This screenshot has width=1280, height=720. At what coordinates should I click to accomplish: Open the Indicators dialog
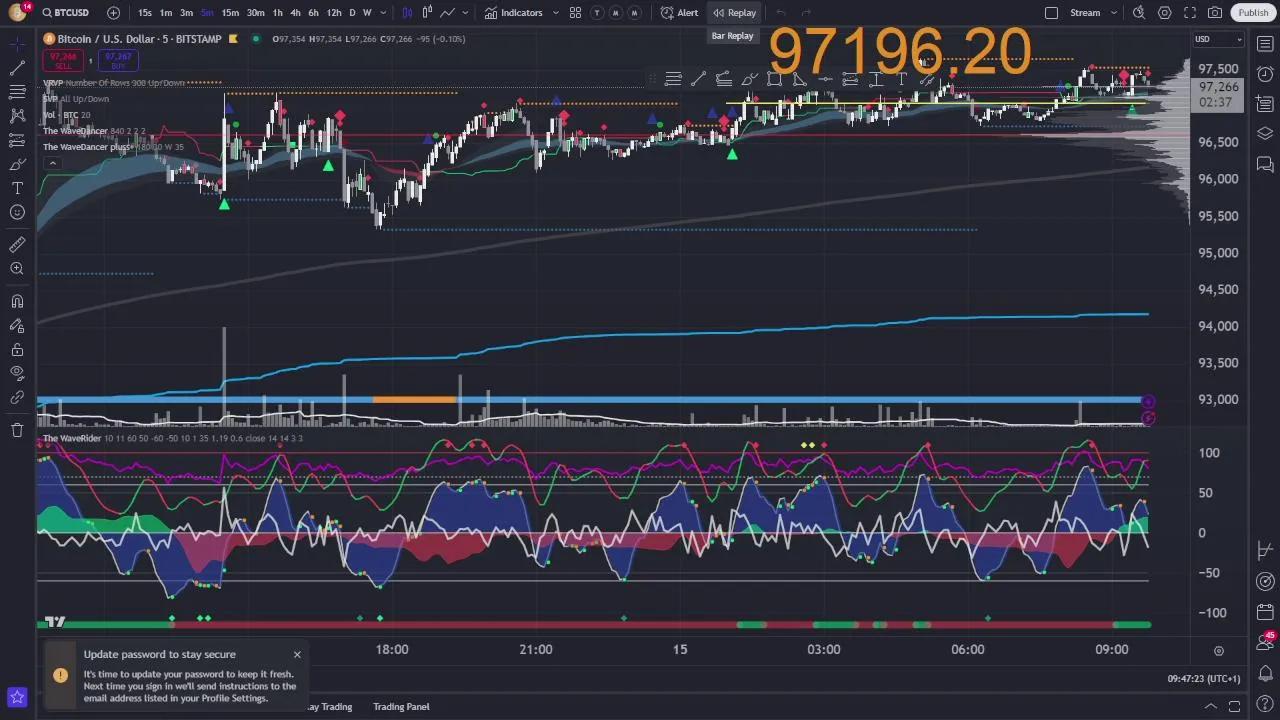513,13
